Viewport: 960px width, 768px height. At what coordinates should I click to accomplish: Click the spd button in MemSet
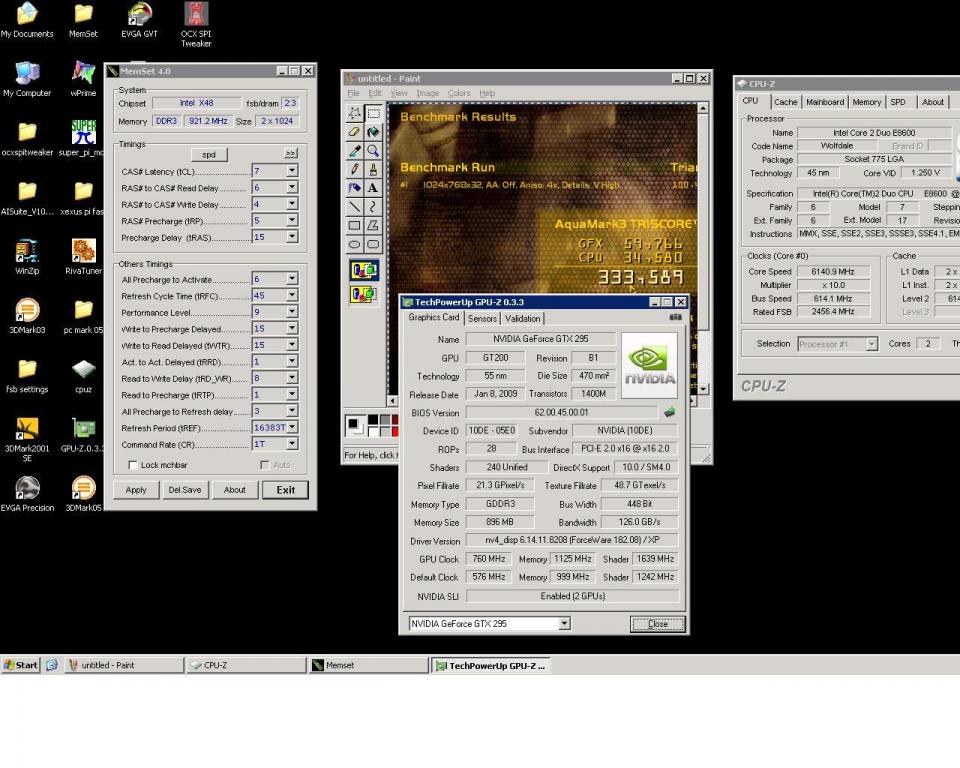click(x=209, y=154)
